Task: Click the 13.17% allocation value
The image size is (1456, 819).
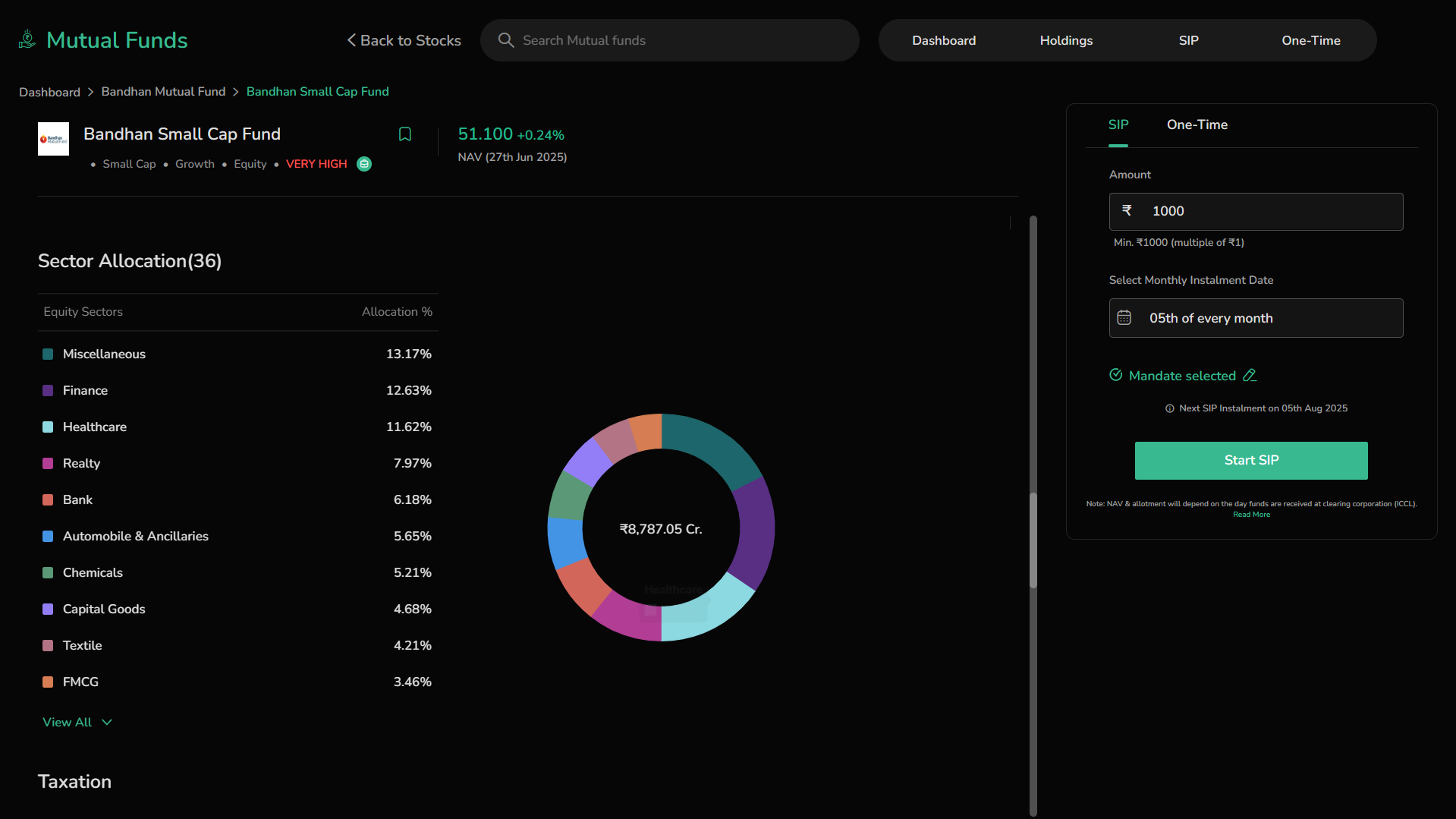Action: coord(409,354)
